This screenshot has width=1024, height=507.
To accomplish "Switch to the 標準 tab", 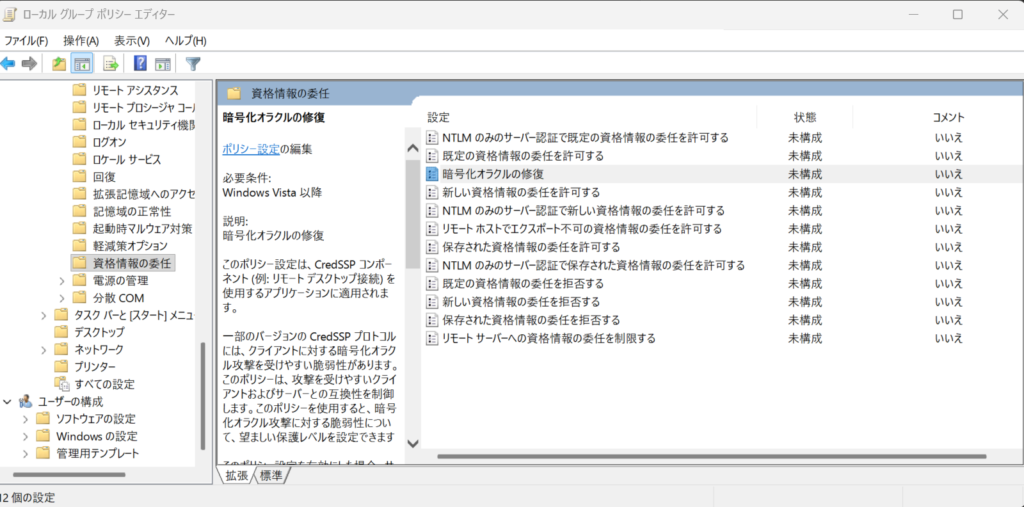I will 270,476.
